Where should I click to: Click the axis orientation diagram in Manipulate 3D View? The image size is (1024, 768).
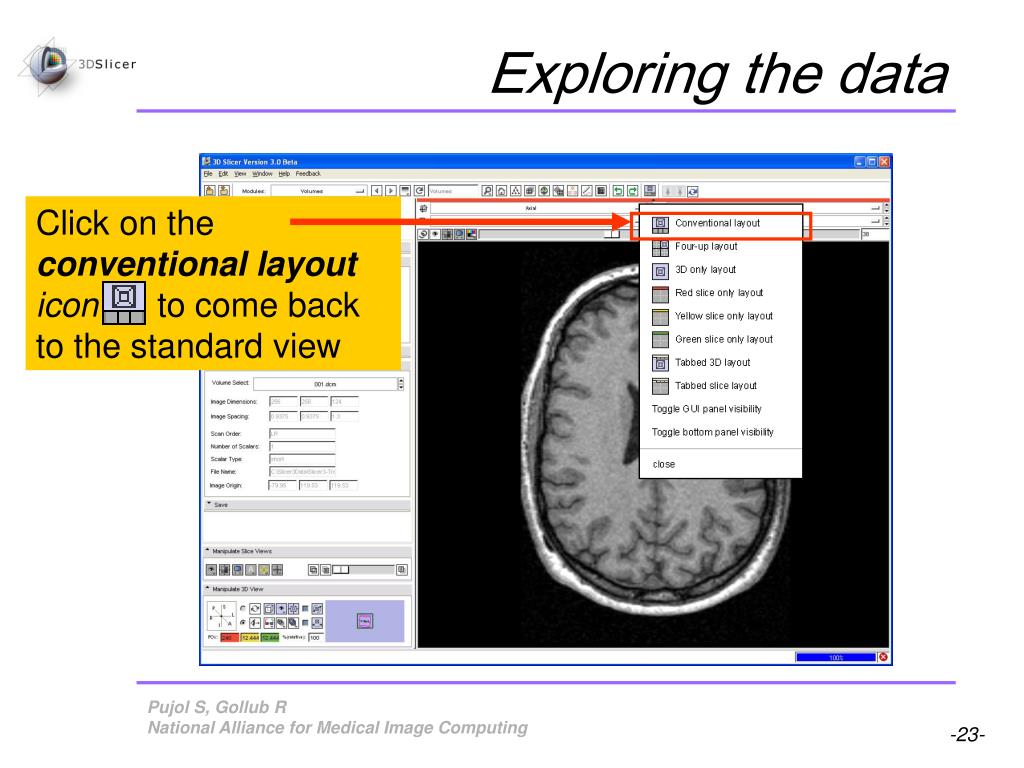point(221,616)
